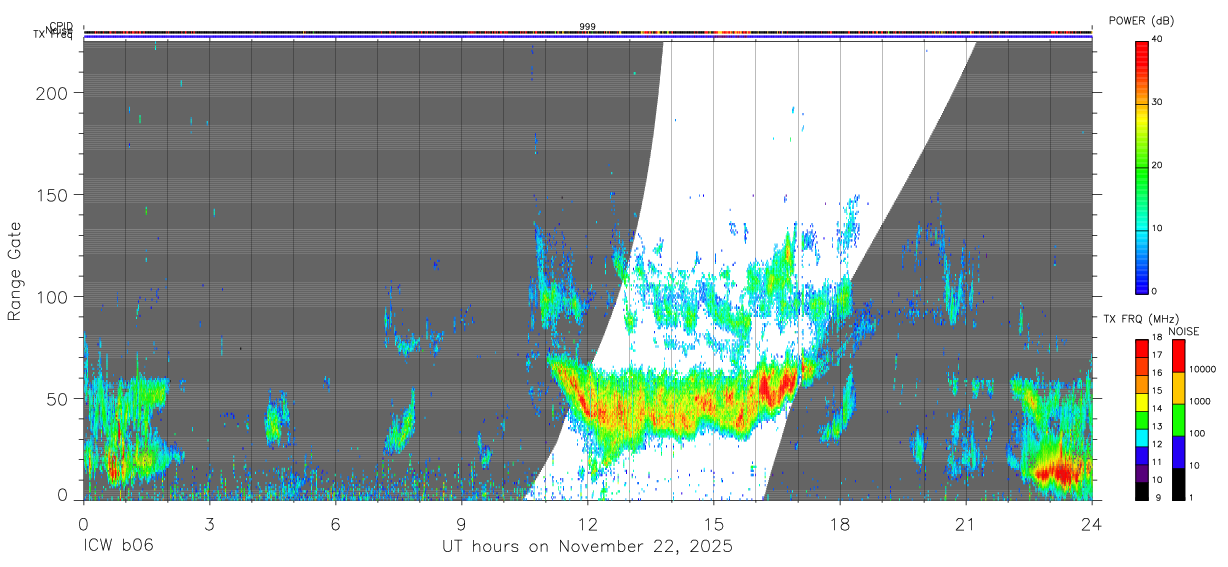Image resolution: width=1228 pixels, height=567 pixels.
Task: Pick the blue bottom of the power colorbar
Action: click(x=1143, y=280)
